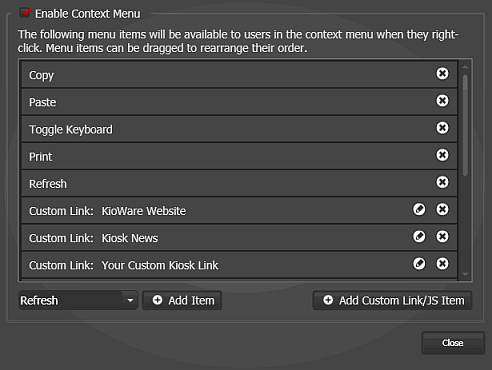Delete the Kiosk News custom link
492x370 pixels.
442,236
